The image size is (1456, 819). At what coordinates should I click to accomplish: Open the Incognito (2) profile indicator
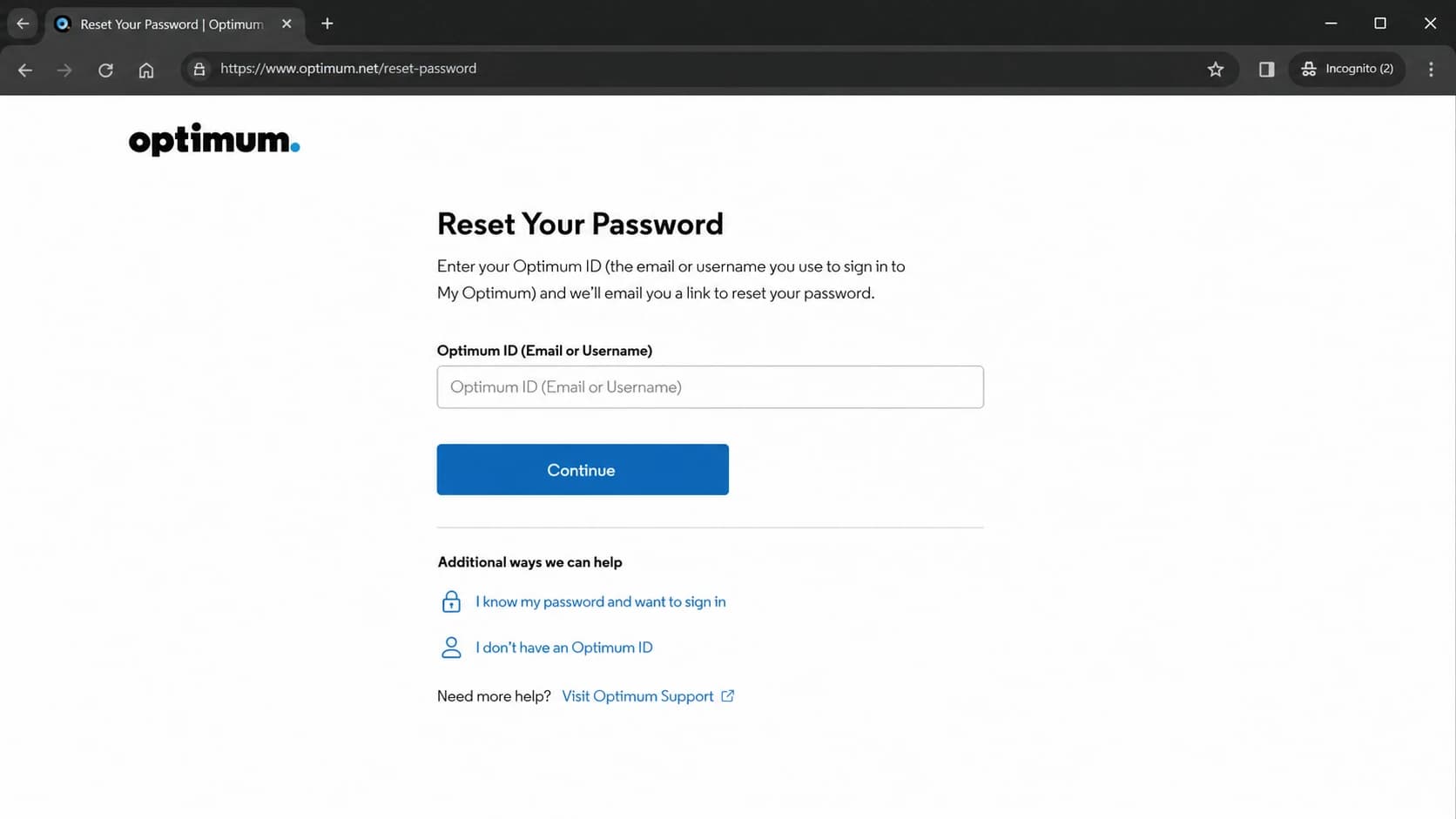(1347, 69)
